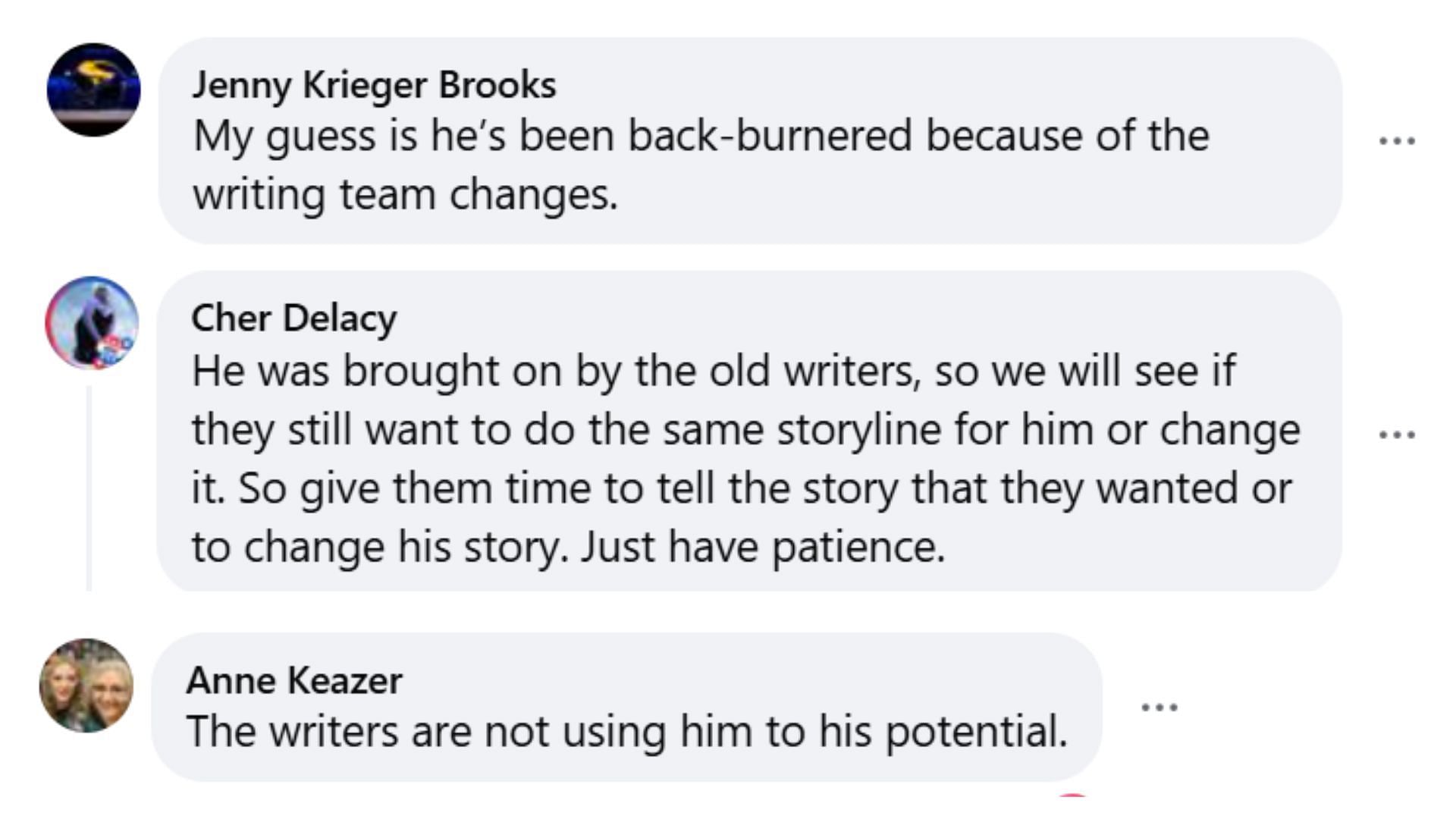Click the Cher Delacy name link
The image size is (1456, 819).
click(293, 318)
